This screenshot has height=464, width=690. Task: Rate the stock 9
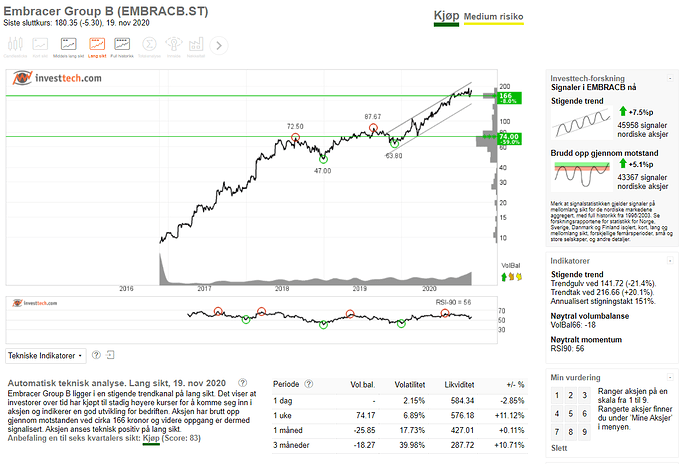(585, 432)
